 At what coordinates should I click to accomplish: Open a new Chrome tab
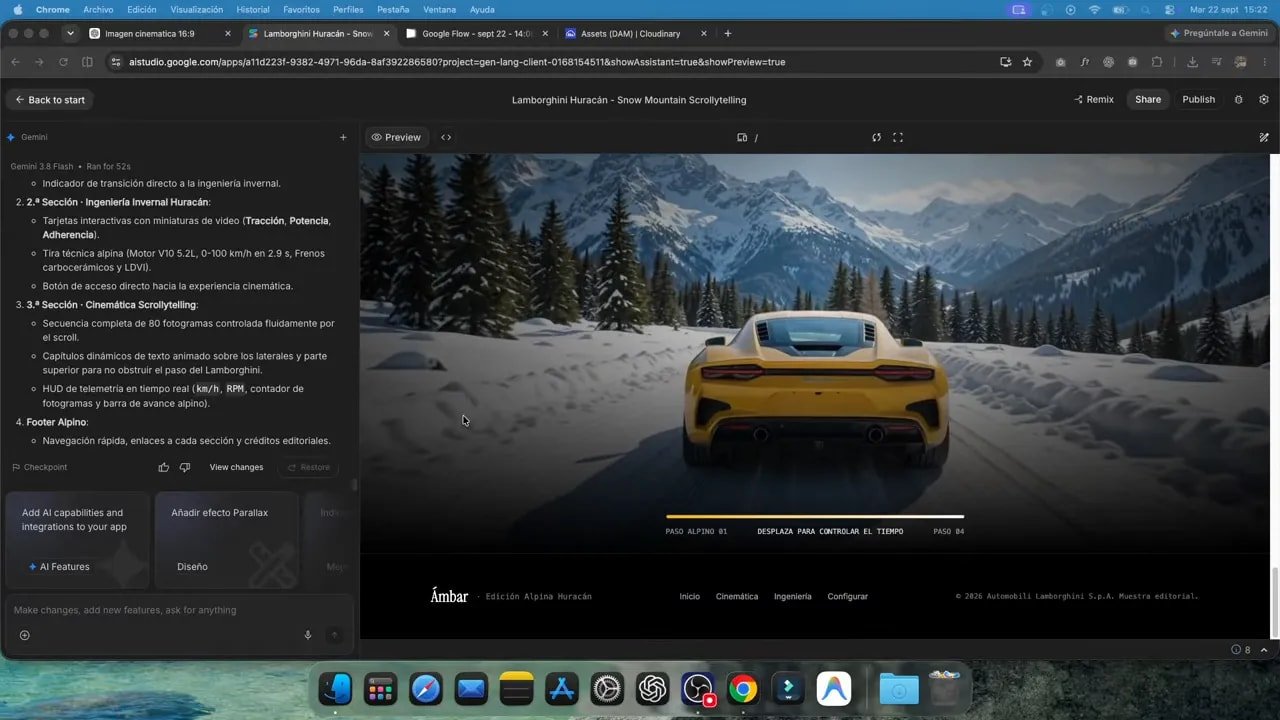pos(727,33)
